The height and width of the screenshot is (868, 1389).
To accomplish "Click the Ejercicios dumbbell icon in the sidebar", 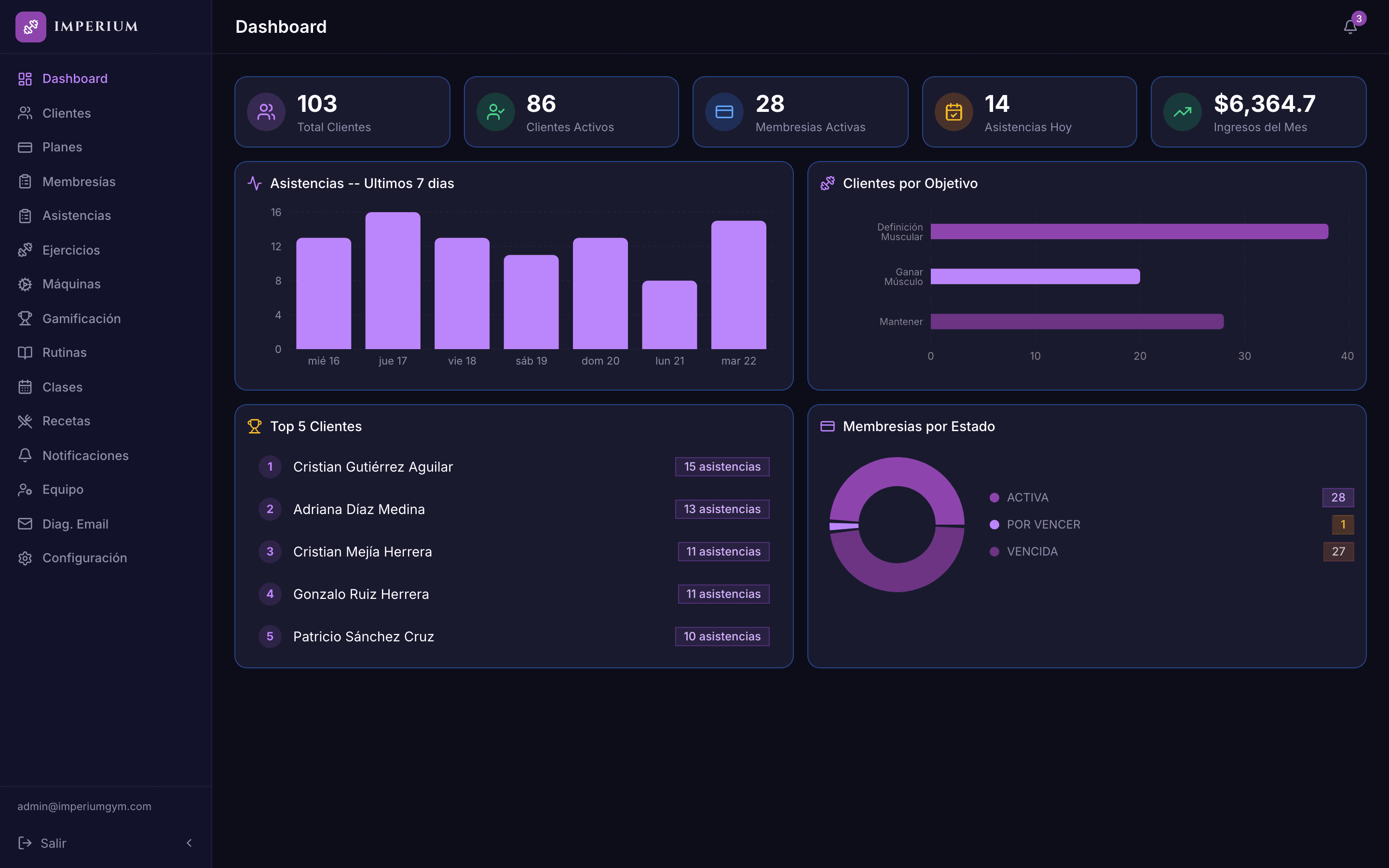I will tap(25, 250).
